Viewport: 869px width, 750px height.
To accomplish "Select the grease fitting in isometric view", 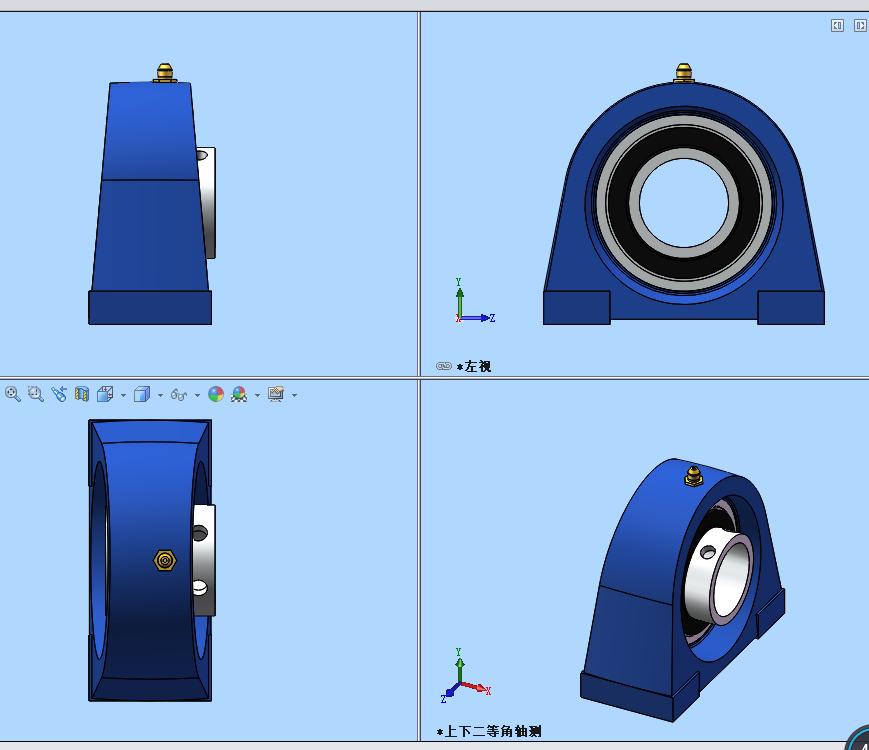I will [x=693, y=477].
